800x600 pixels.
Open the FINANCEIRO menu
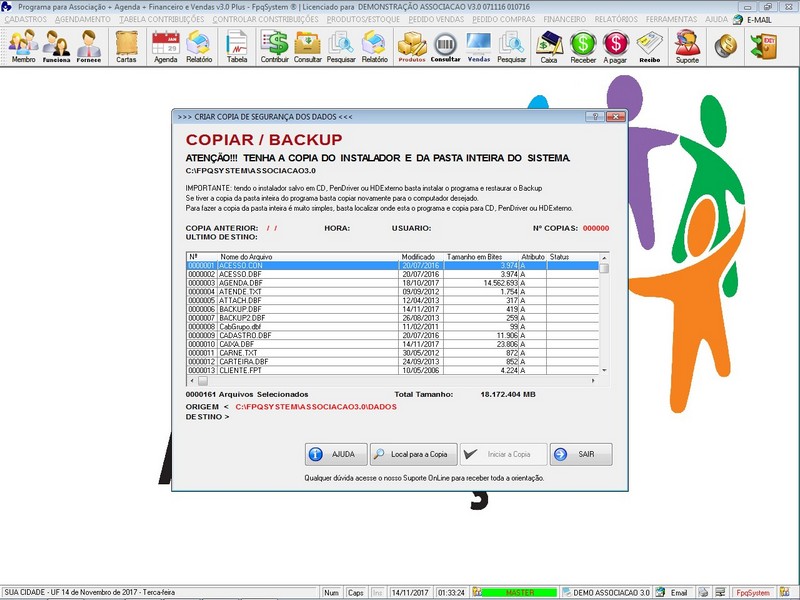click(x=565, y=19)
